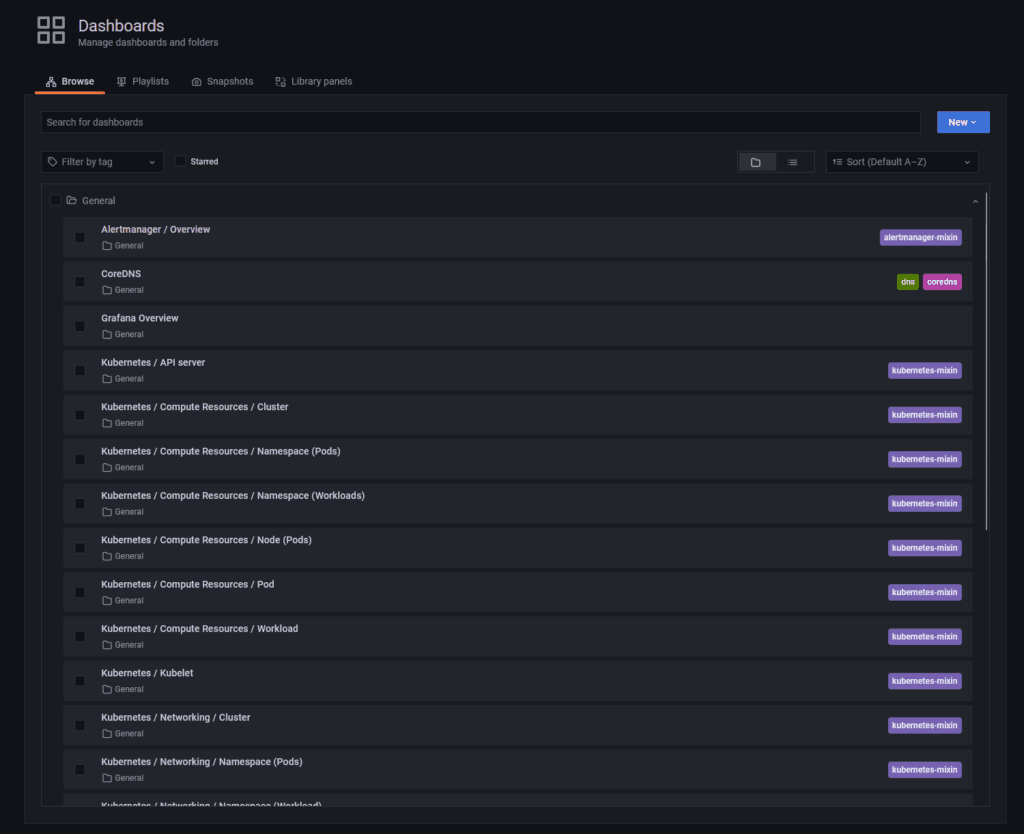Image resolution: width=1024 pixels, height=834 pixels.
Task: Open the New button dropdown
Action: (x=963, y=122)
